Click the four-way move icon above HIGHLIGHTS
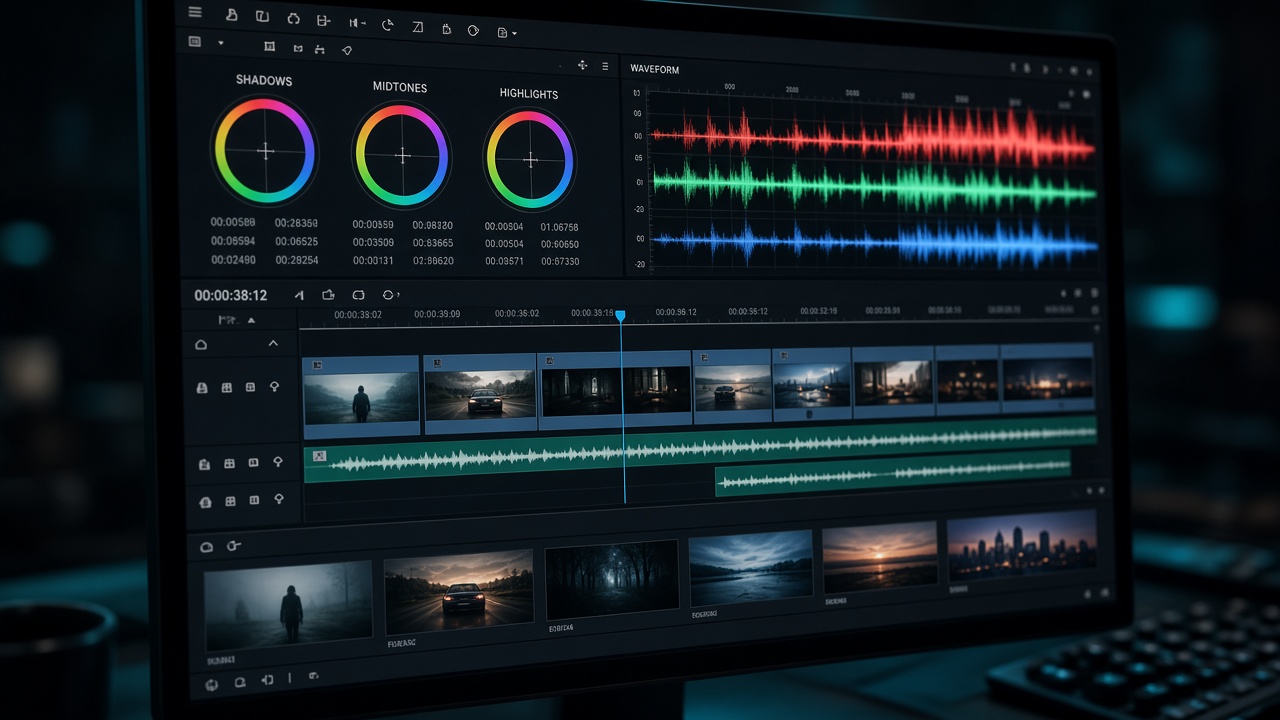This screenshot has width=1280, height=720. click(x=582, y=65)
